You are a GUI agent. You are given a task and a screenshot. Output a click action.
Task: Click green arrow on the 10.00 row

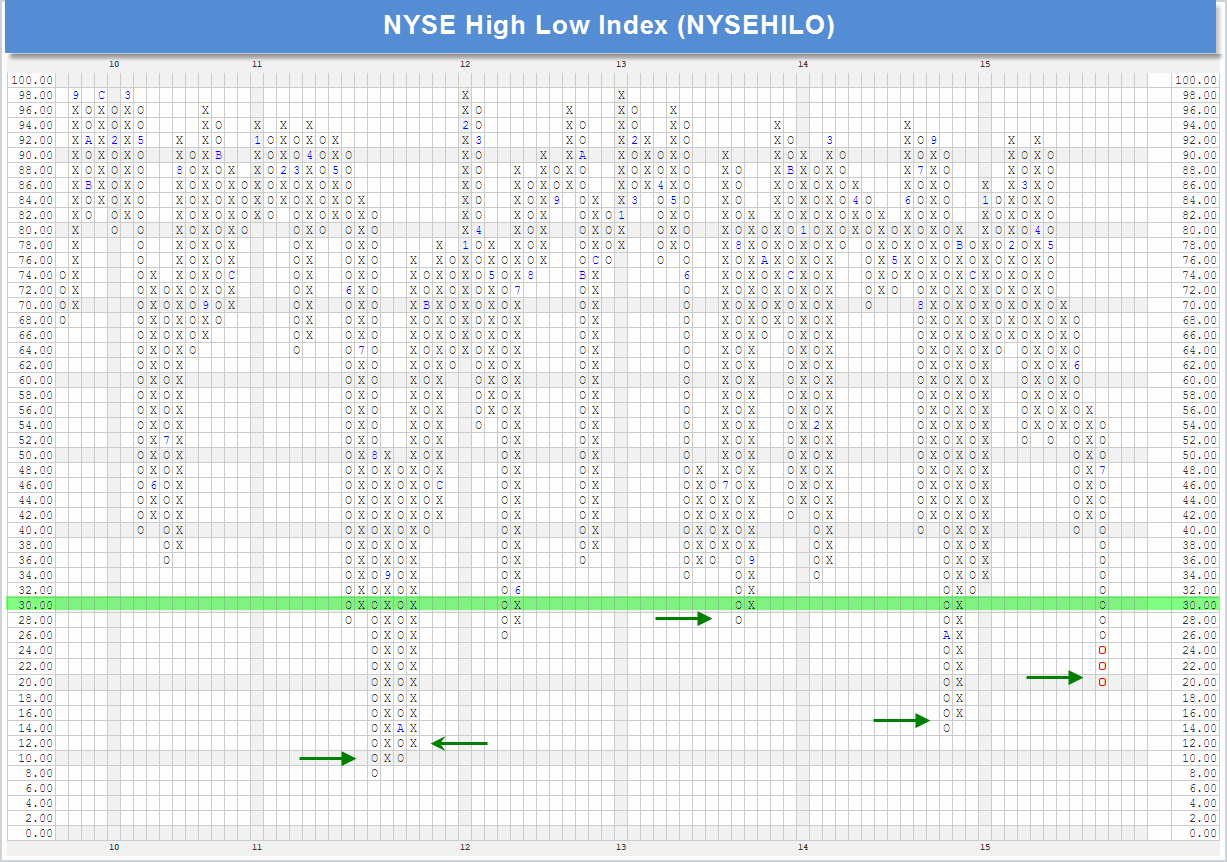click(x=327, y=758)
